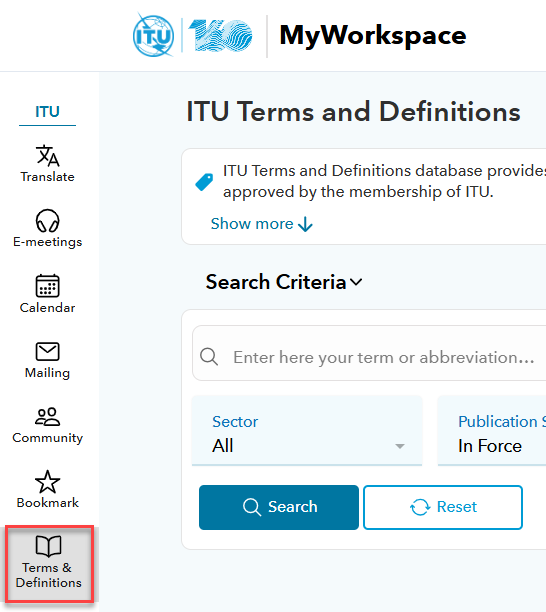Select the ITU tab in sidebar
Viewport: 546px width, 612px height.
(47, 112)
